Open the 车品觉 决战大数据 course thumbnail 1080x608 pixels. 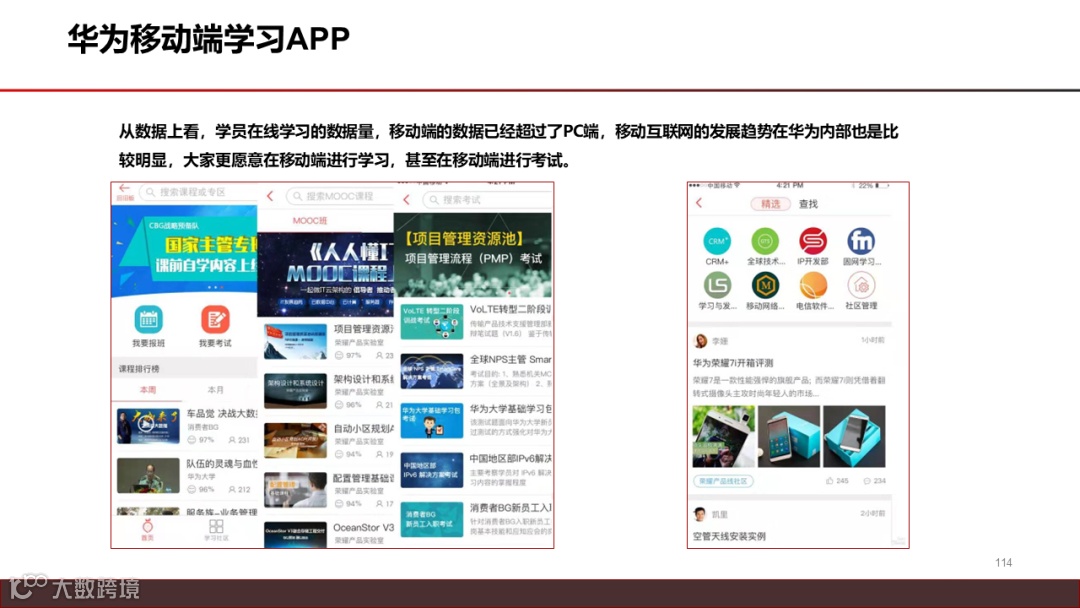point(148,426)
